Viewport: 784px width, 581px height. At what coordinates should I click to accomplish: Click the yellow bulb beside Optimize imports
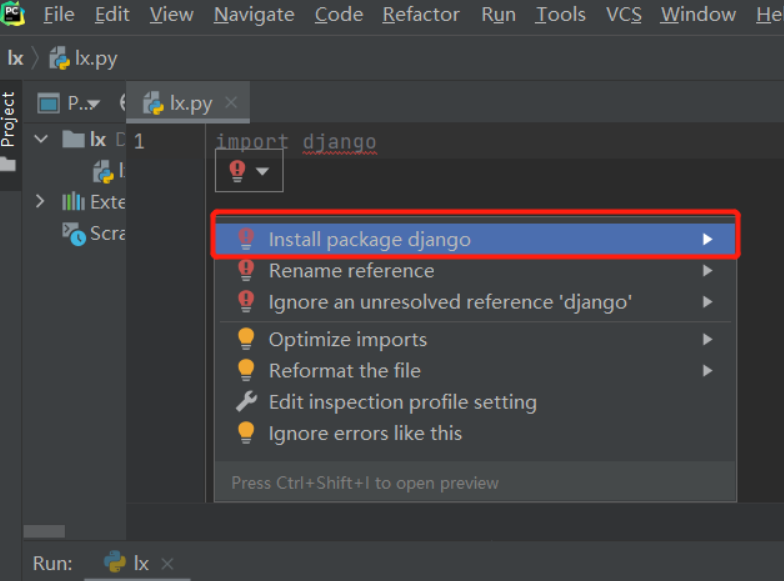click(x=246, y=339)
